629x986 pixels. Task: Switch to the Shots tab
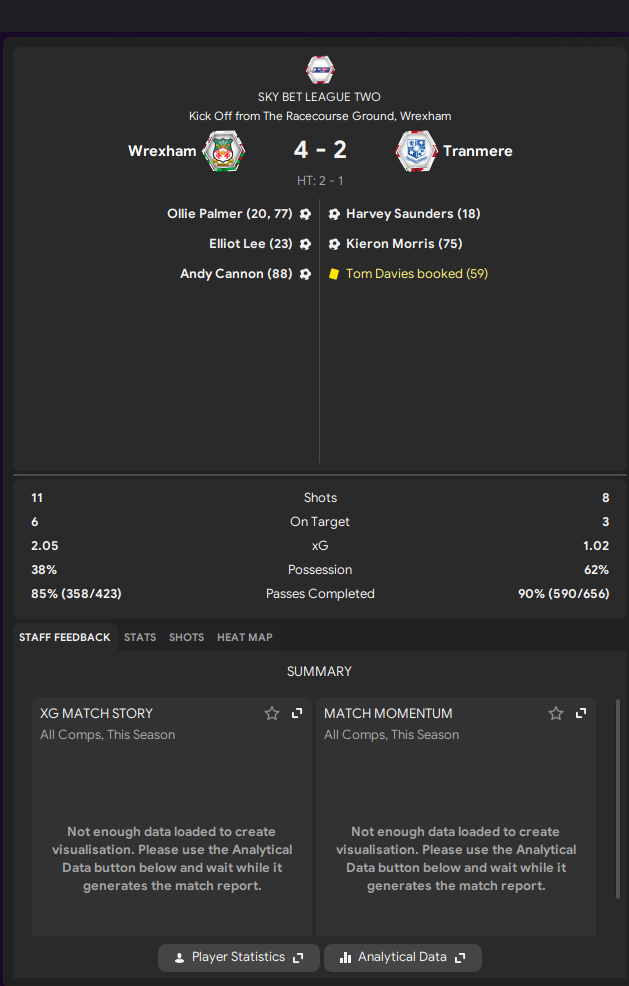186,637
